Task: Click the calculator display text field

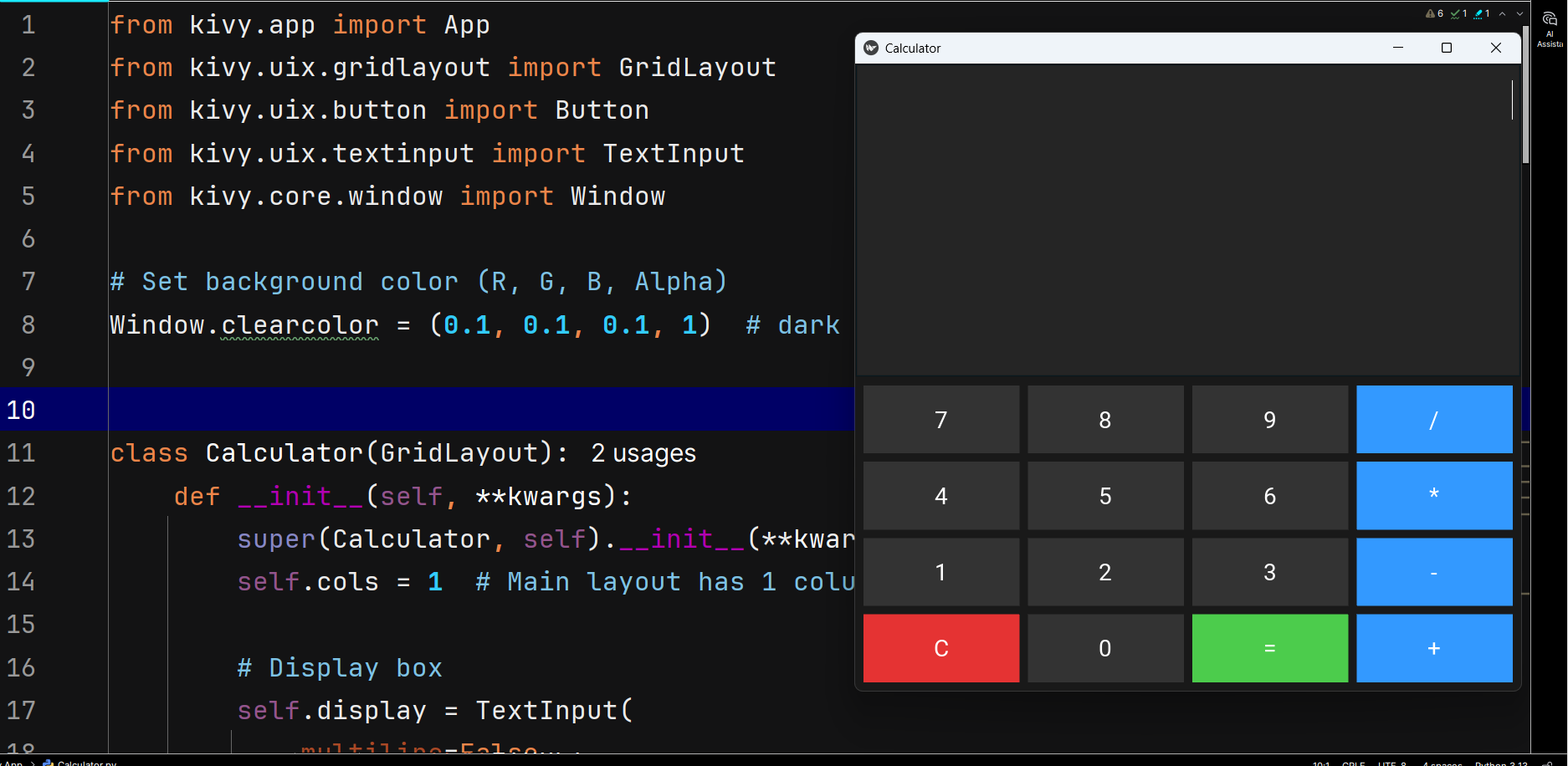Action: click(x=1186, y=219)
